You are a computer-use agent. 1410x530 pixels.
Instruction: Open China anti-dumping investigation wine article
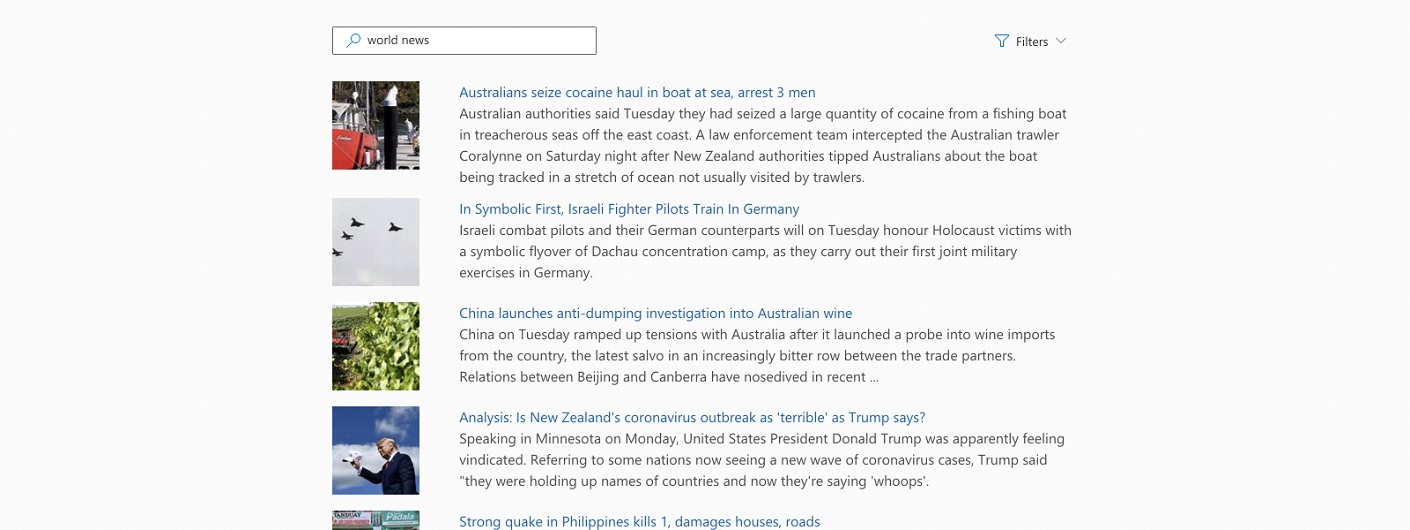coord(655,314)
